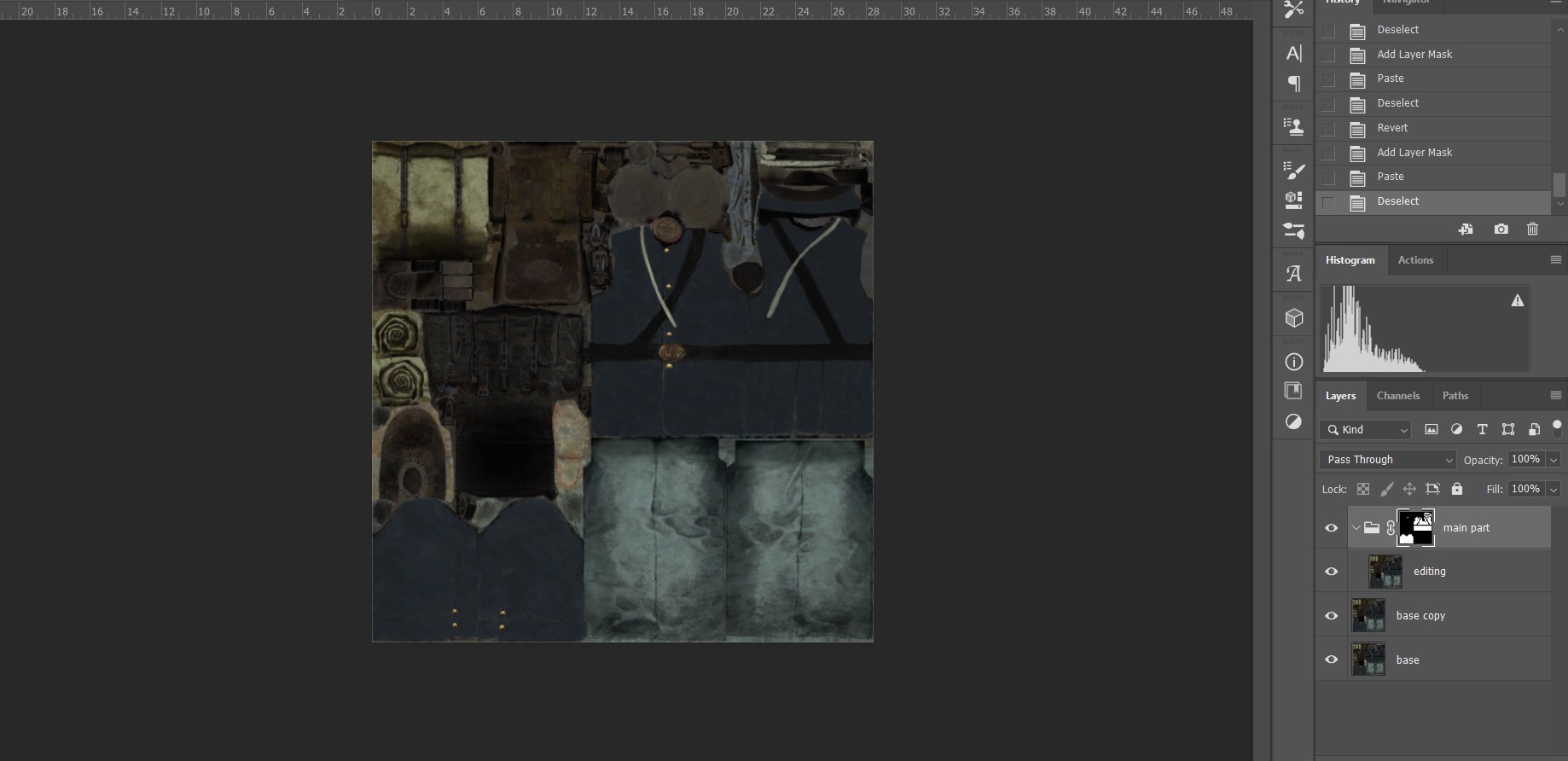This screenshot has width=1568, height=761.
Task: Delete current history state with trash icon
Action: (1533, 229)
